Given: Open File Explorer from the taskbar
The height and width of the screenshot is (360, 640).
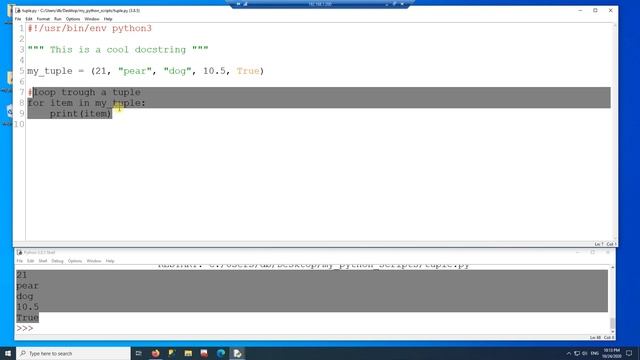Looking at the screenshot, I should click(x=188, y=353).
